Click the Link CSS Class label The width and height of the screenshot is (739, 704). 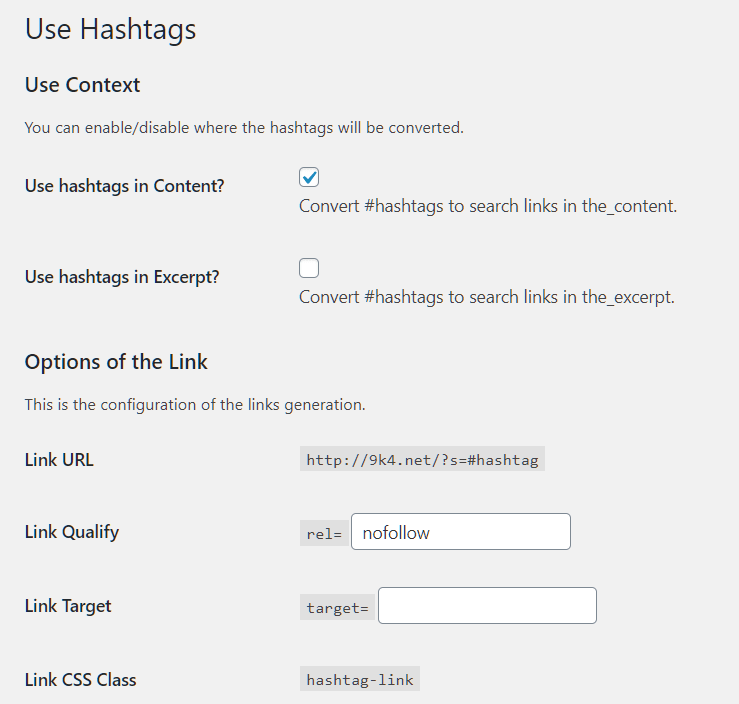(x=80, y=680)
